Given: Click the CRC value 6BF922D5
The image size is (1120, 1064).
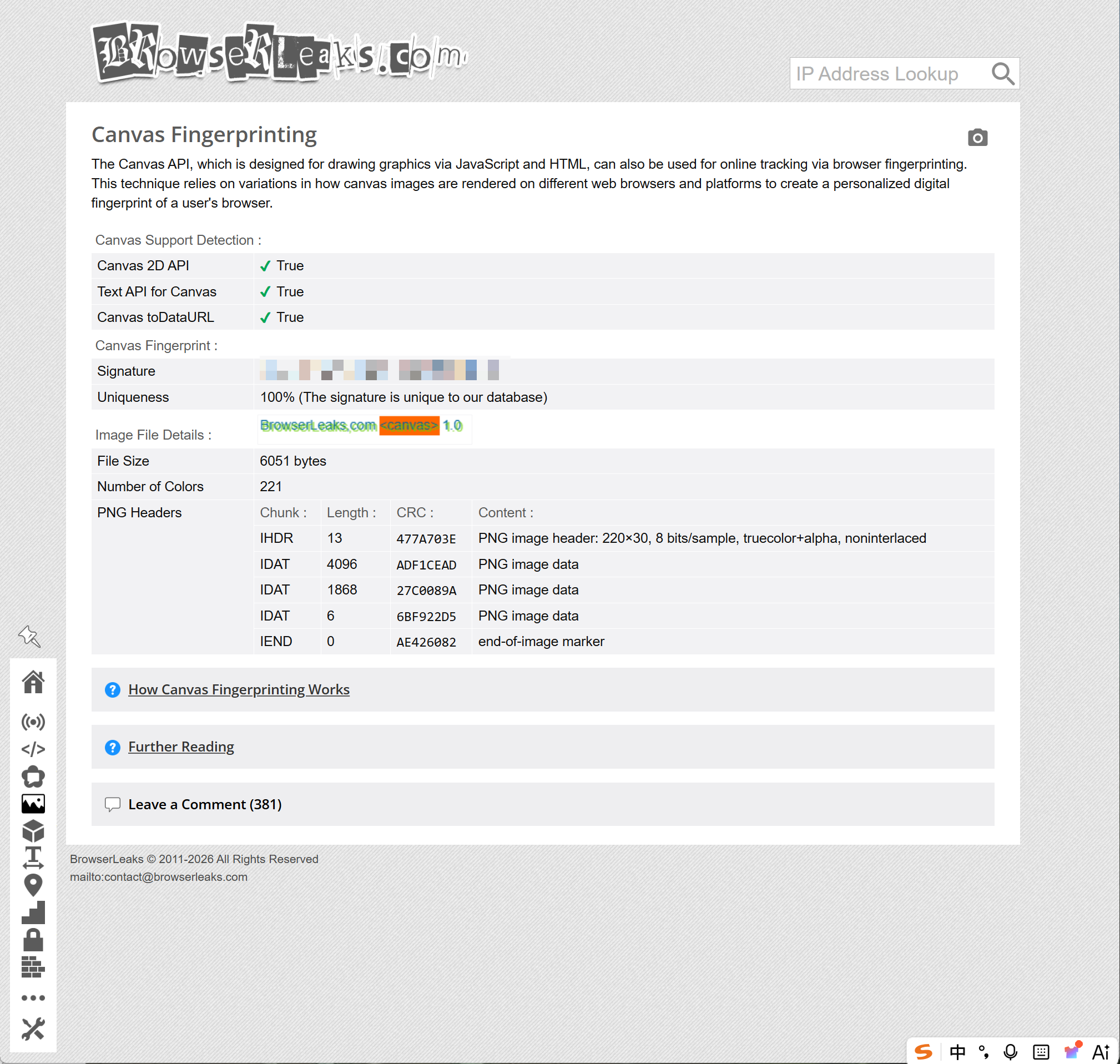Looking at the screenshot, I should coord(426,617).
